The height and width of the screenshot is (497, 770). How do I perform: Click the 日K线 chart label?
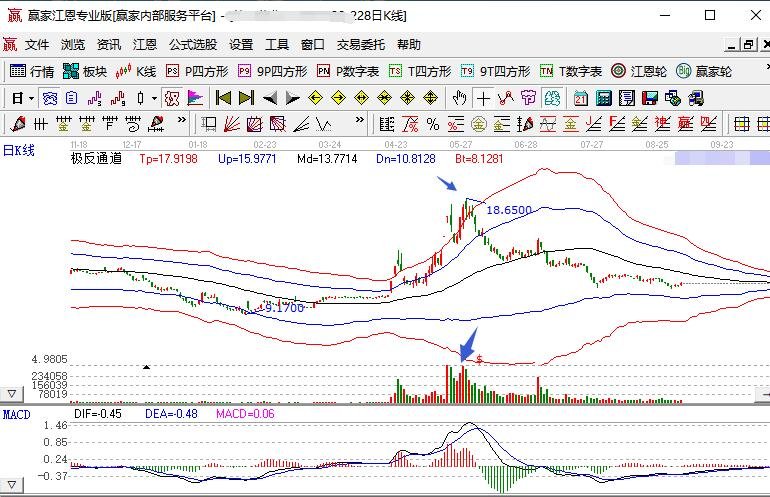(x=19, y=150)
